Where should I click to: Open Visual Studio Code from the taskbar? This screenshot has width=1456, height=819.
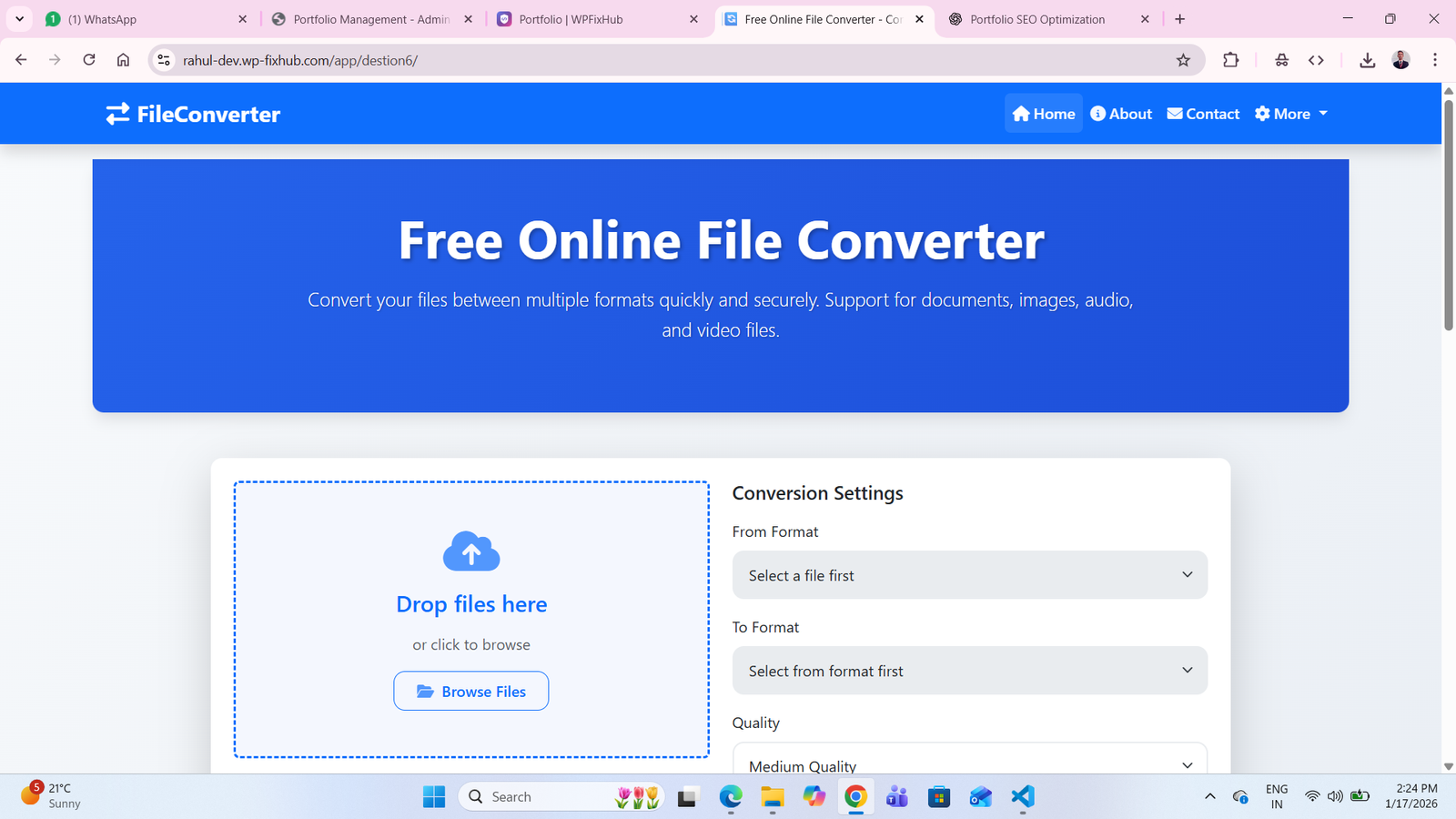click(x=1022, y=796)
